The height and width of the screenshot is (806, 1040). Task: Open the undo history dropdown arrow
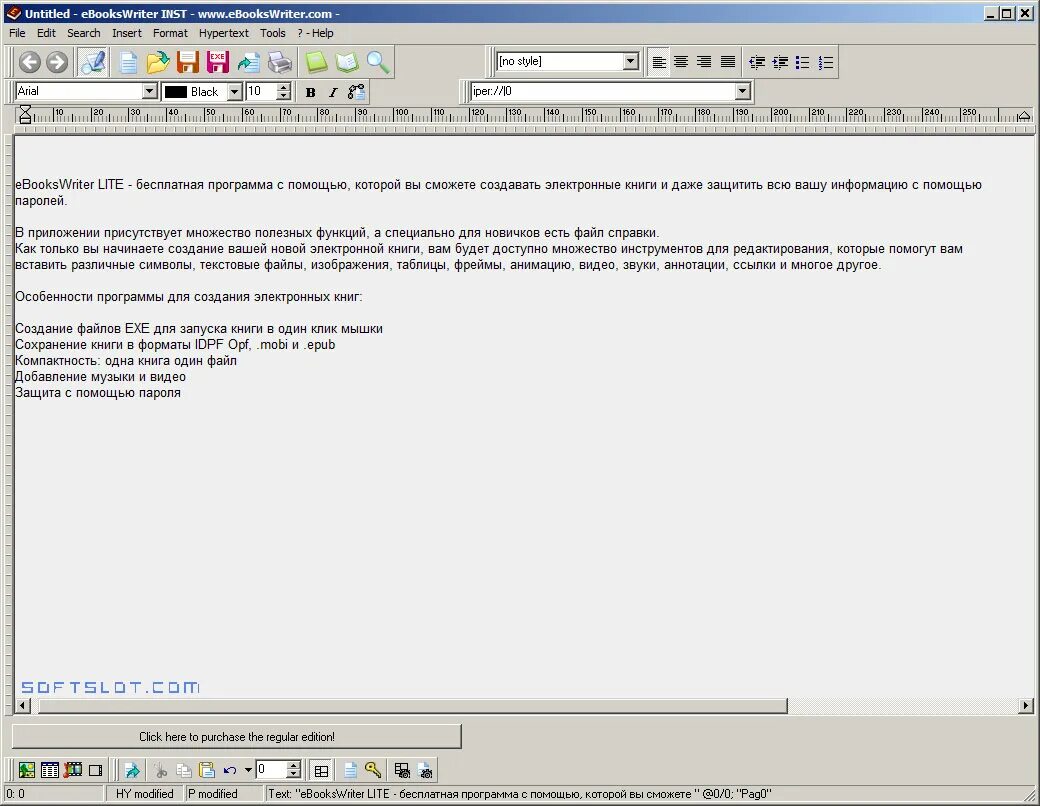click(x=248, y=770)
